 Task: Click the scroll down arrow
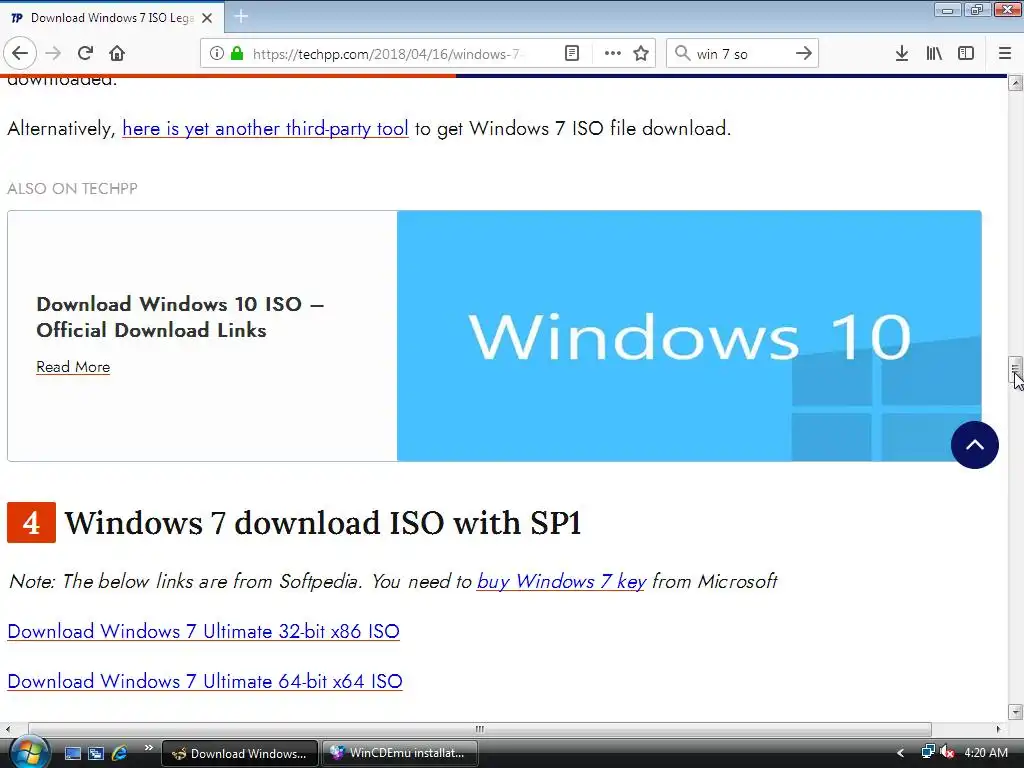1015,712
